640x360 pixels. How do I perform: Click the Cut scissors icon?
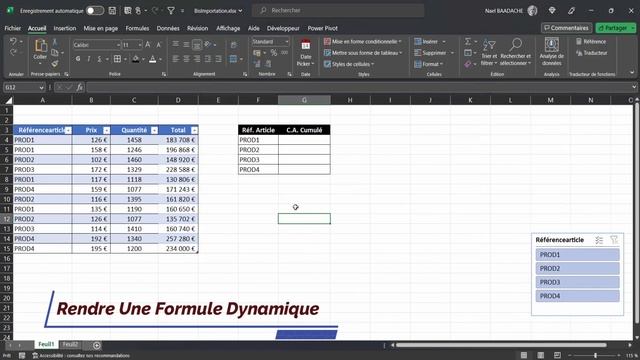(55, 42)
